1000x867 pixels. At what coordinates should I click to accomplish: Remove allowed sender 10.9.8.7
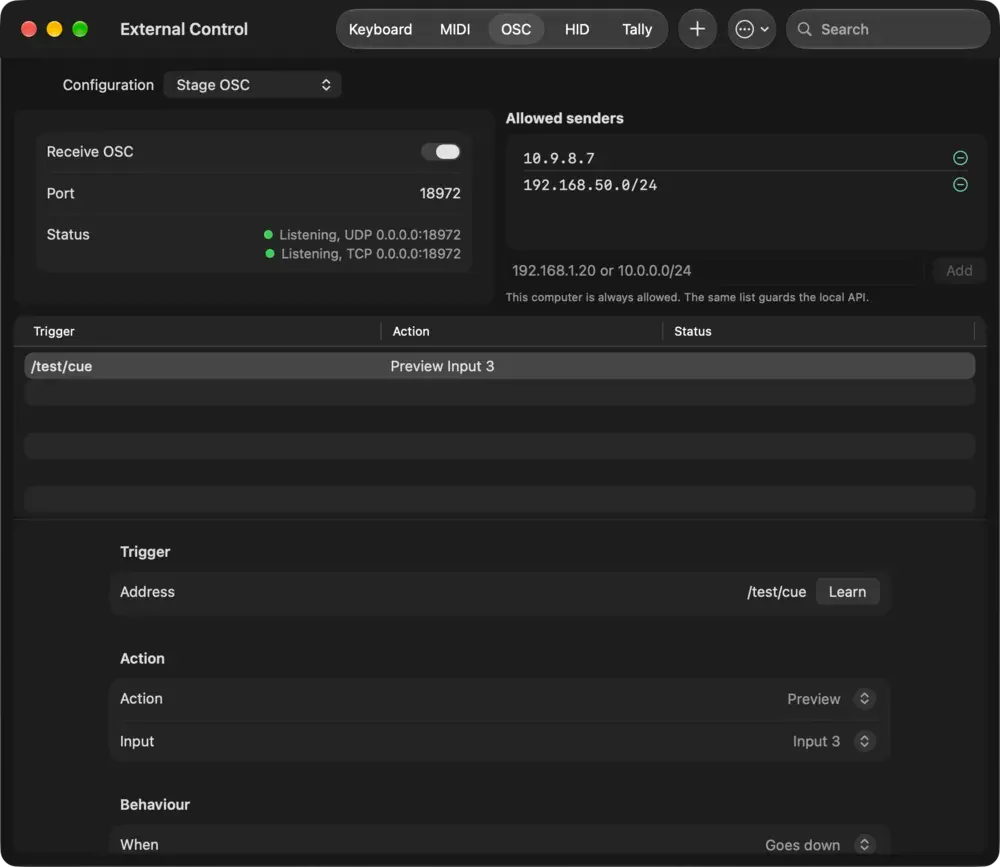tap(960, 158)
